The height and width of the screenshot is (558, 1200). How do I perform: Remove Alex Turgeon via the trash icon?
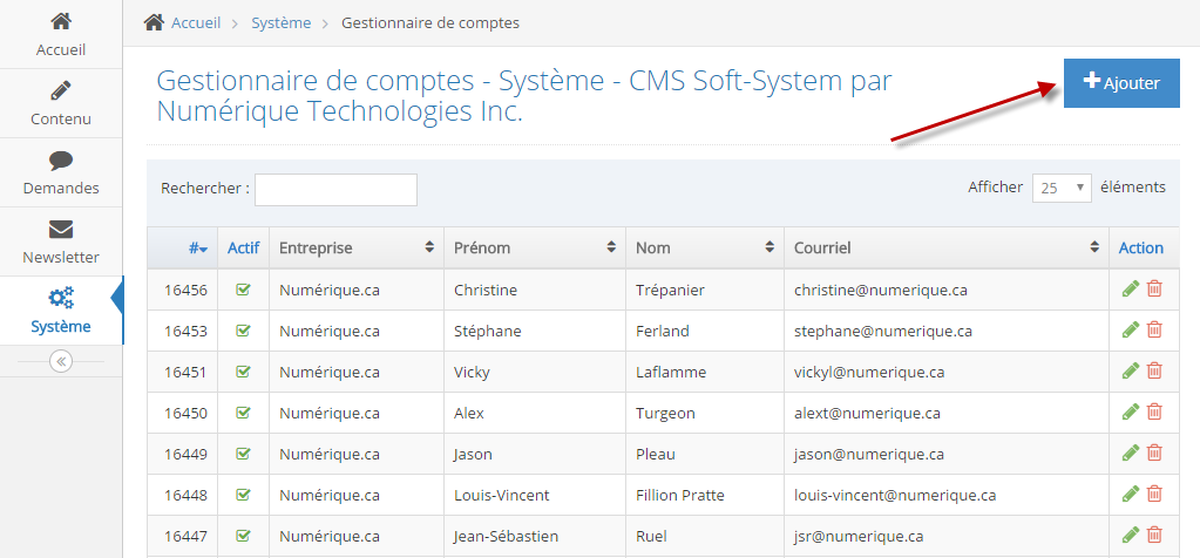click(x=1154, y=412)
